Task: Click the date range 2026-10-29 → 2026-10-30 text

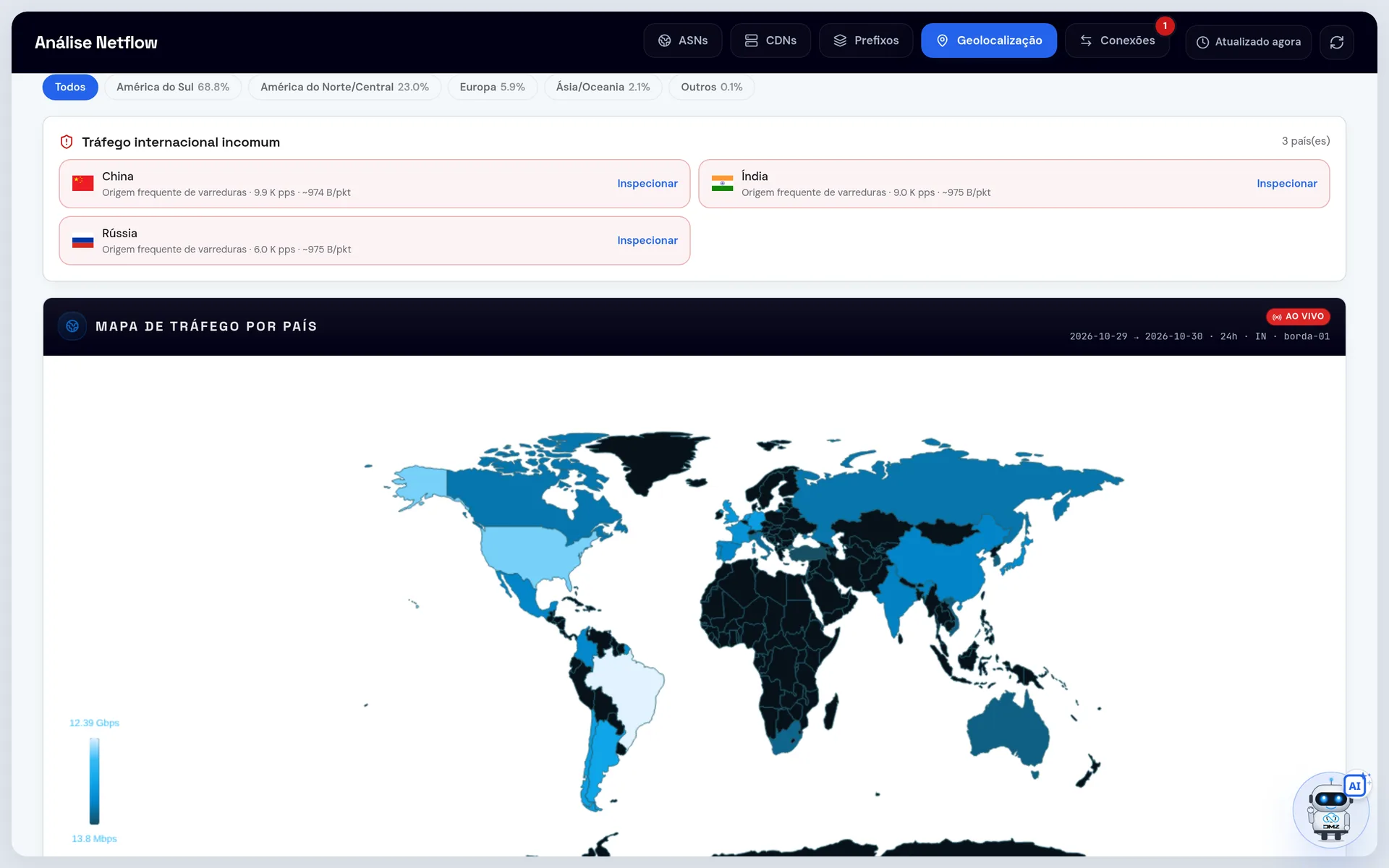Action: point(1136,336)
